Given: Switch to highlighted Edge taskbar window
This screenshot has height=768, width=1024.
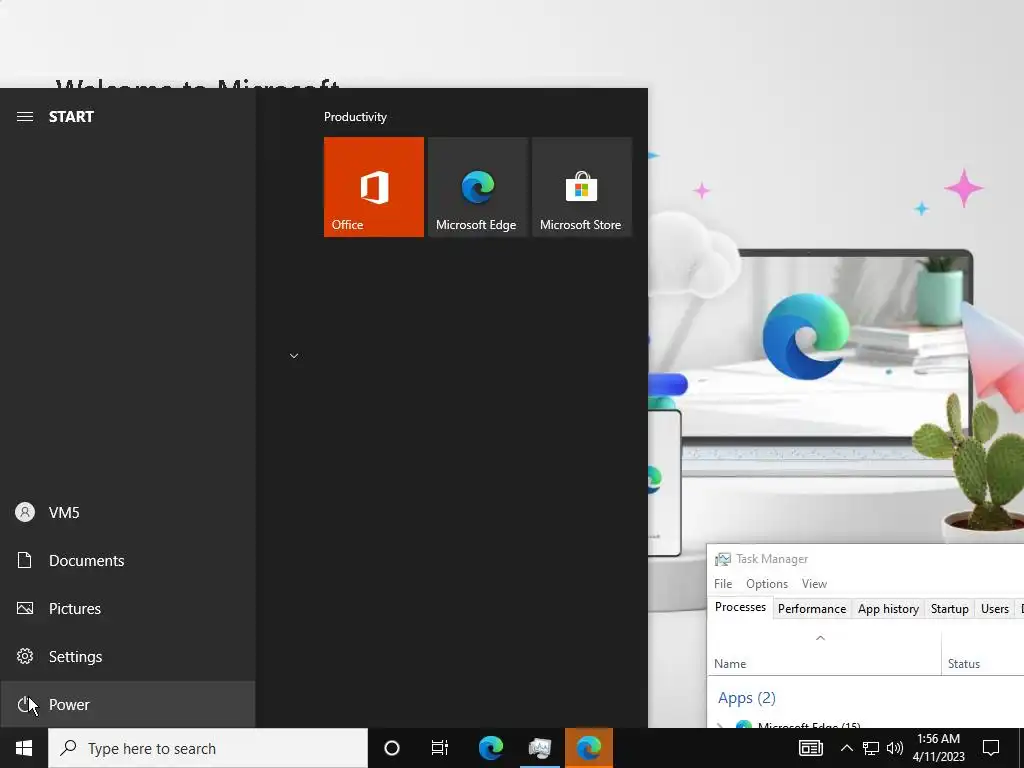Looking at the screenshot, I should click(589, 748).
